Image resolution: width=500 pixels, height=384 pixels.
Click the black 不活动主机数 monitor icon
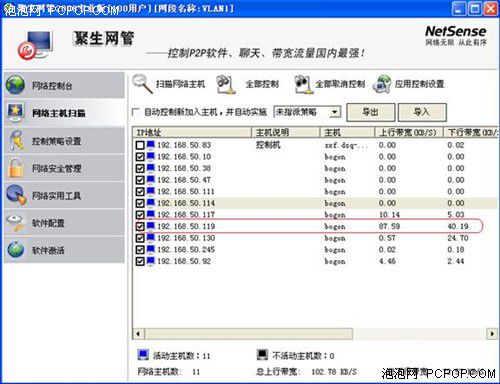(x=262, y=355)
